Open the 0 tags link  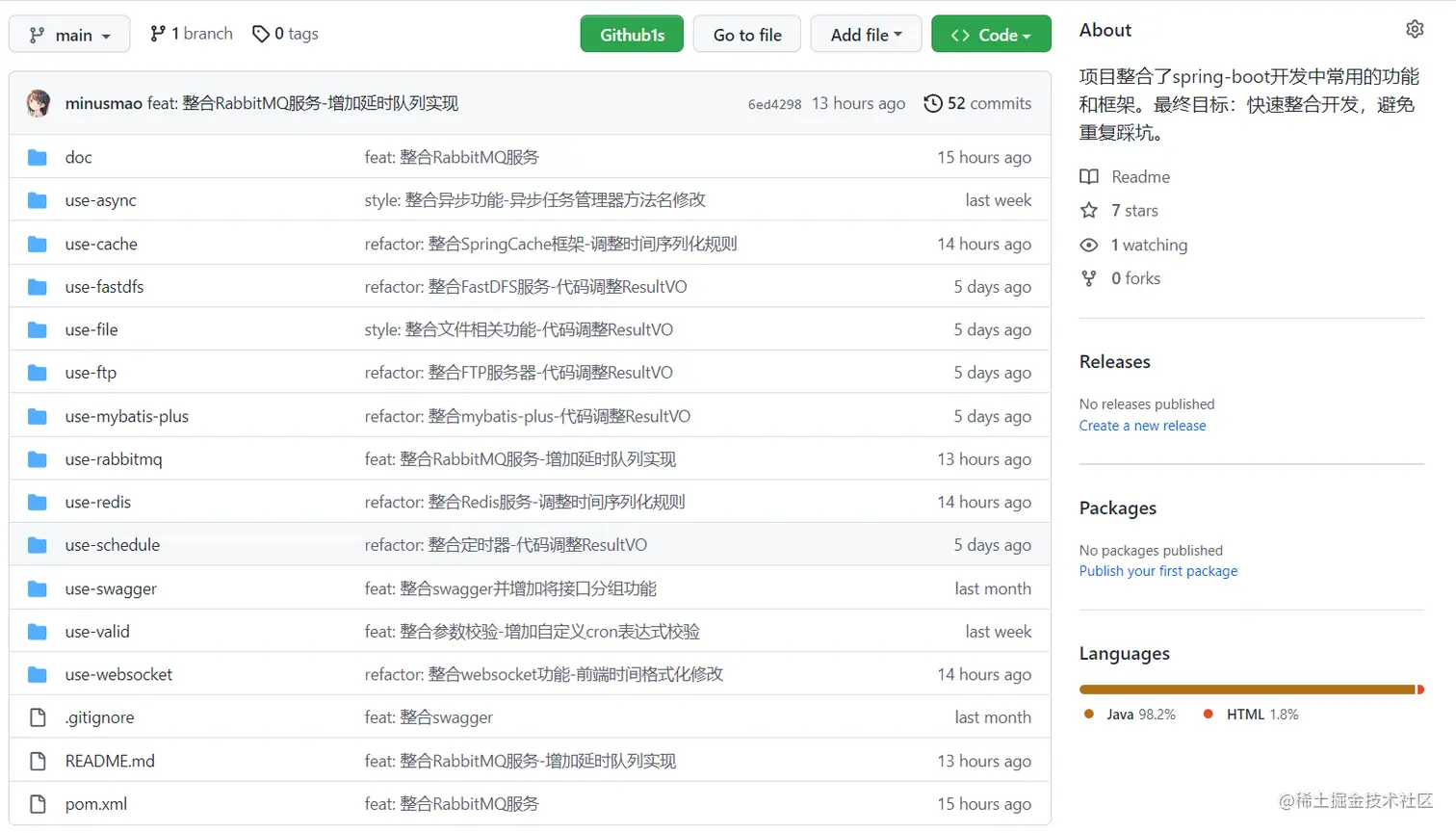285,34
